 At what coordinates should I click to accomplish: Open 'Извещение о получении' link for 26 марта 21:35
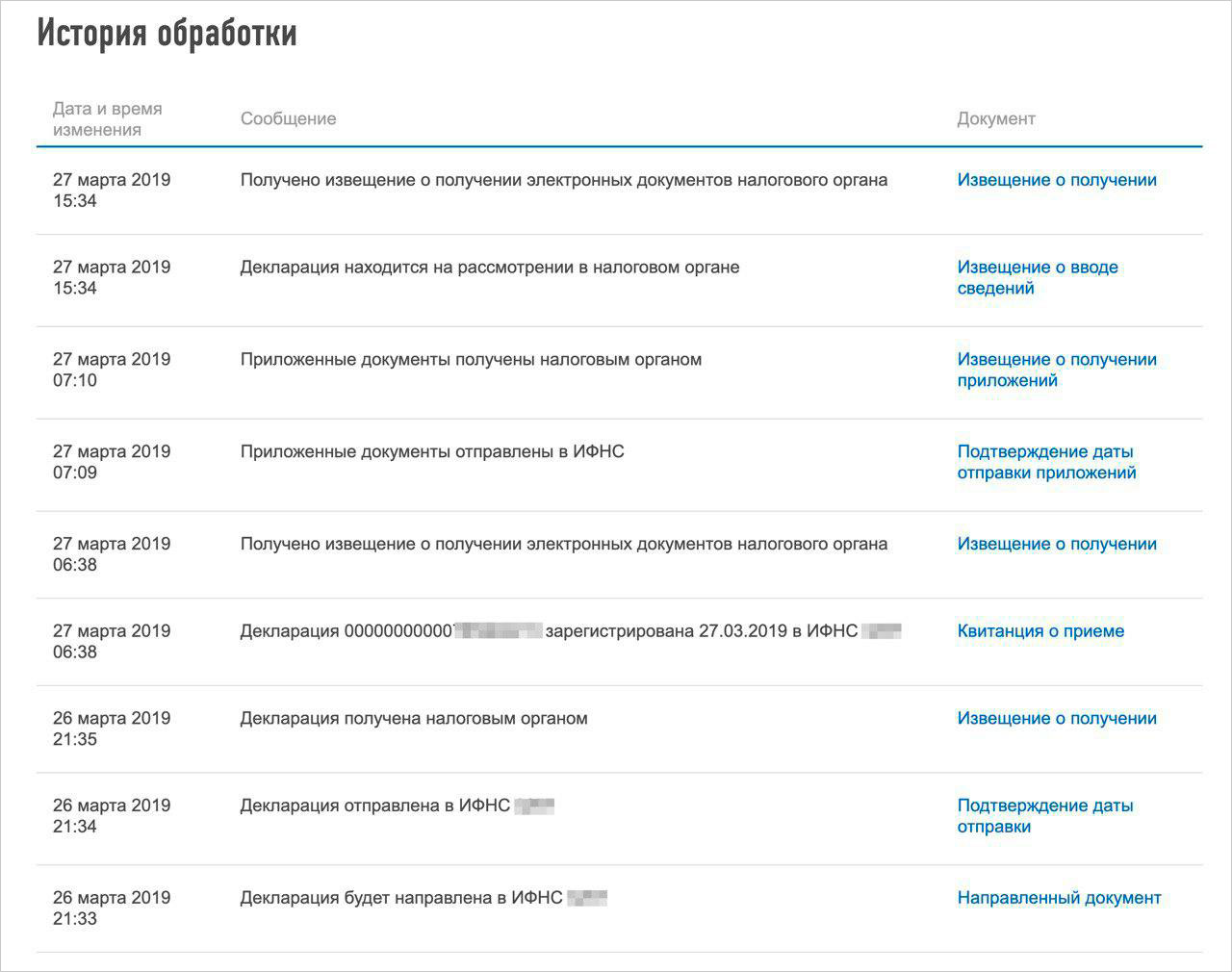(1056, 718)
